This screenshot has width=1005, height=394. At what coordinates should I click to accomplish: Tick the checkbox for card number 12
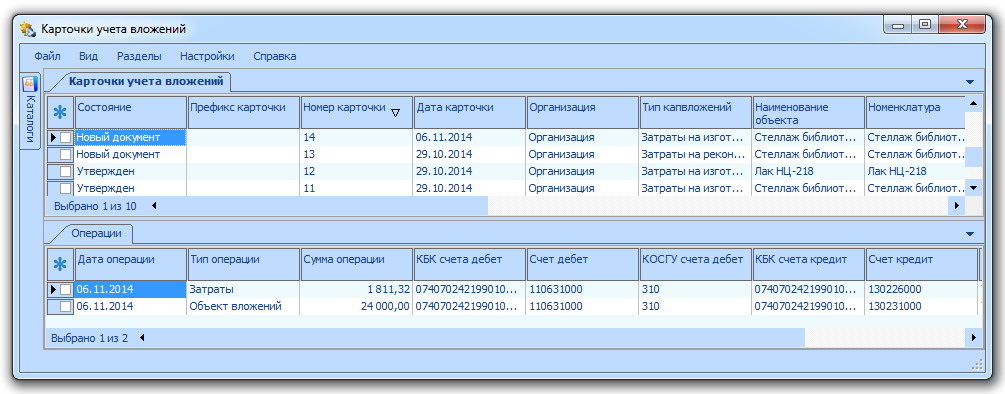coord(66,172)
